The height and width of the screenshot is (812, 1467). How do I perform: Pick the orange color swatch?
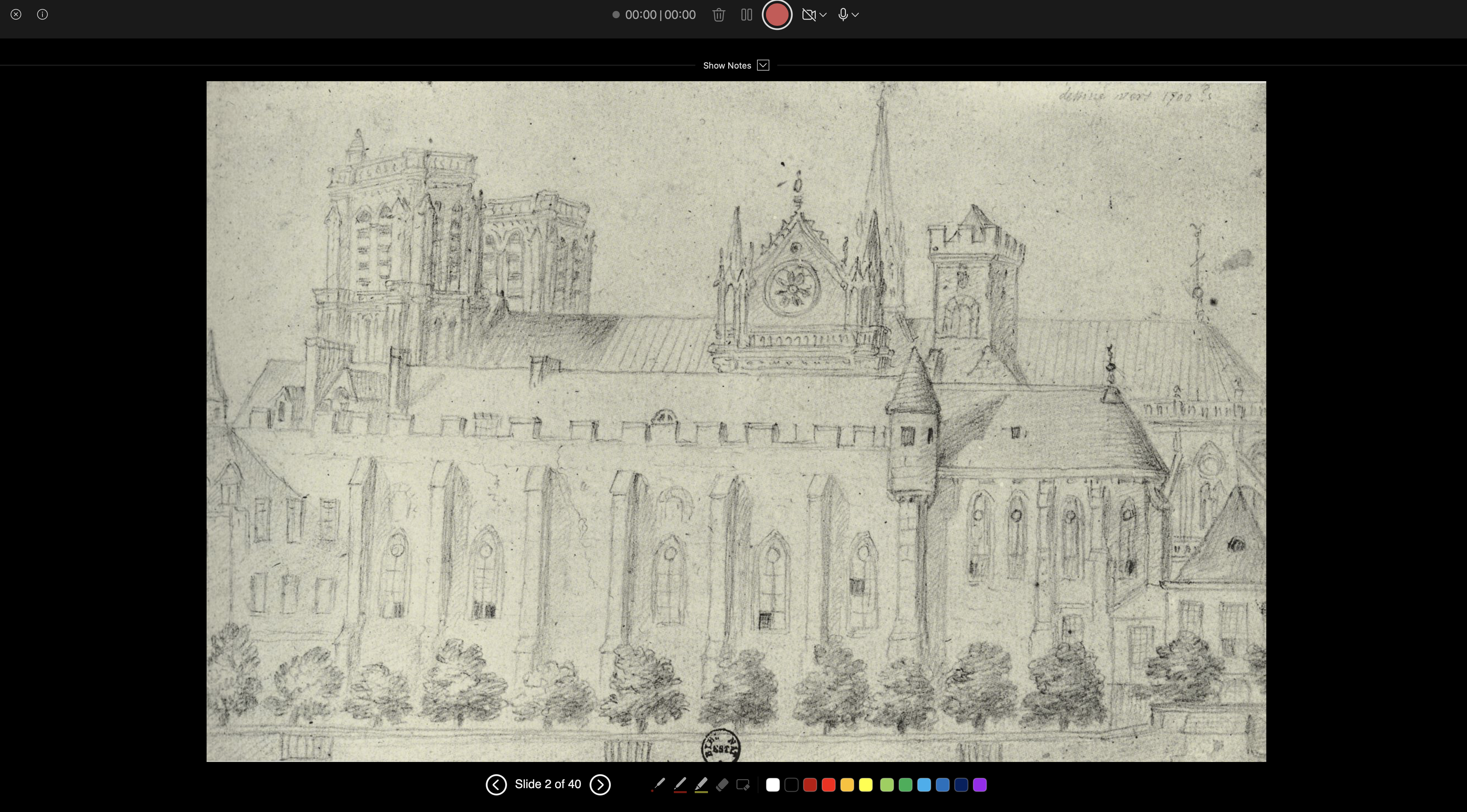click(x=847, y=785)
